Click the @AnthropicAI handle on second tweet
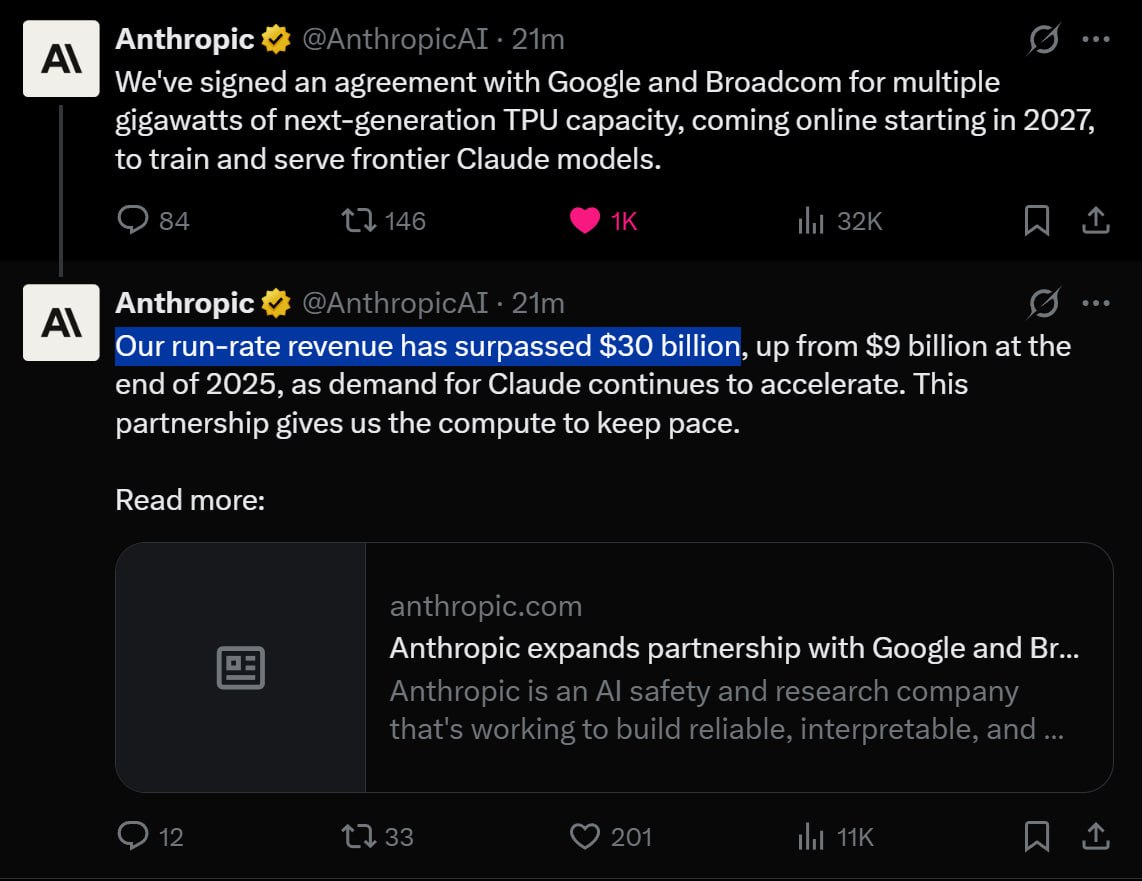The width and height of the screenshot is (1142, 881). [x=395, y=303]
